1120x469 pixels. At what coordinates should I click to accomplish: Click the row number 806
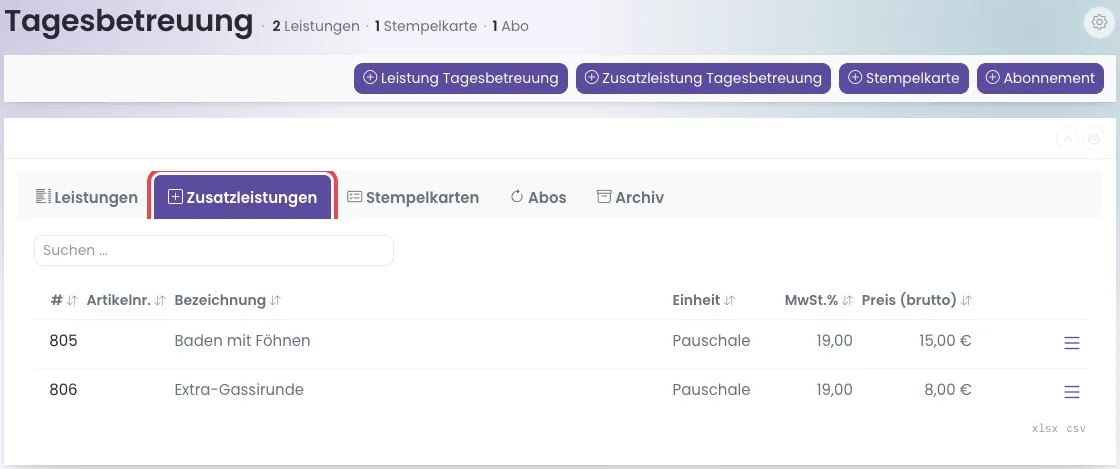[x=63, y=390]
